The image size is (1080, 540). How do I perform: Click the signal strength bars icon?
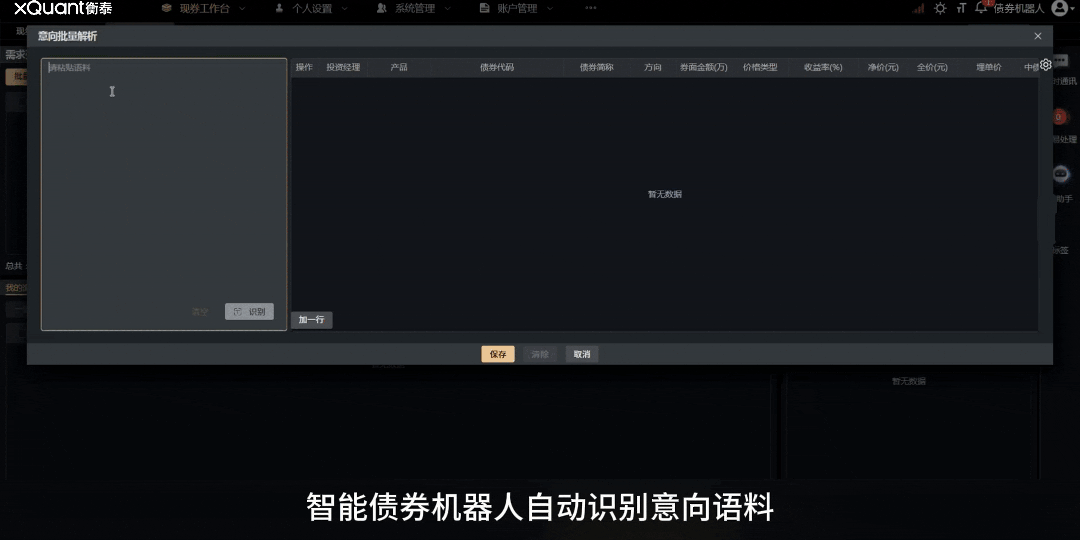pyautogui.click(x=918, y=8)
